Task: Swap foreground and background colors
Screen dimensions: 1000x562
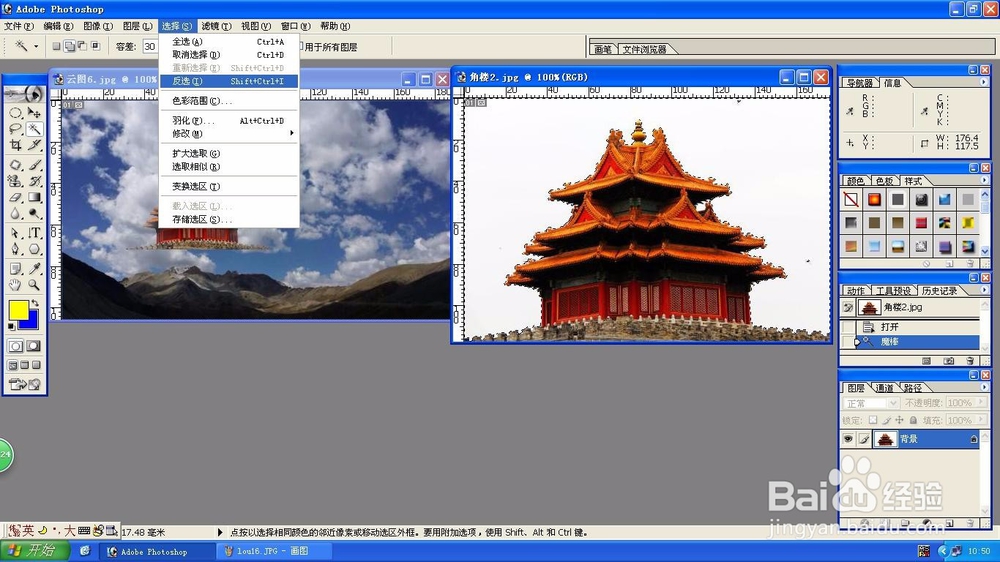Action: coord(35,304)
